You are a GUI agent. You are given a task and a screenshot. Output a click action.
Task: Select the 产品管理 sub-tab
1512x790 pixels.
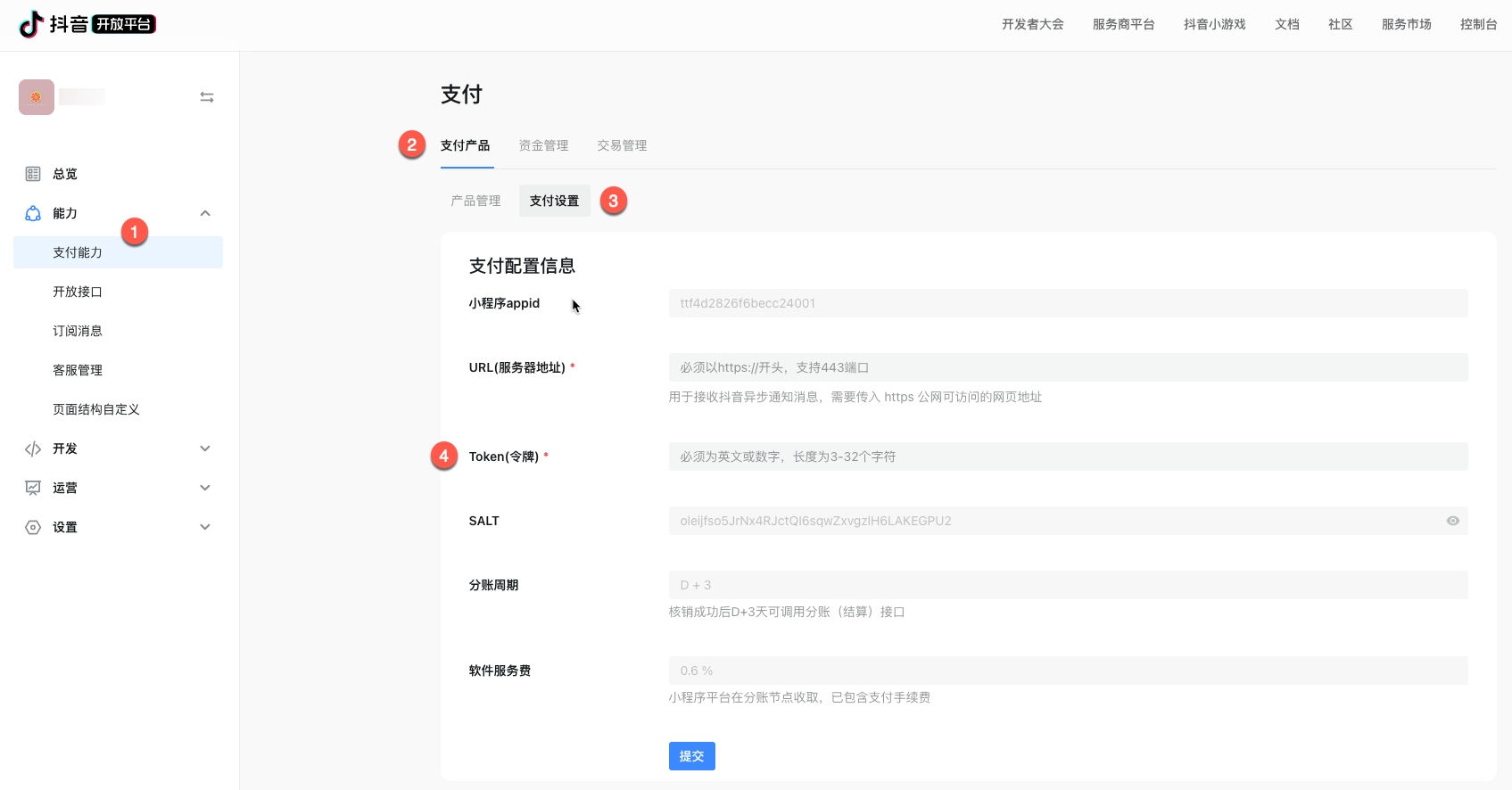(x=475, y=201)
